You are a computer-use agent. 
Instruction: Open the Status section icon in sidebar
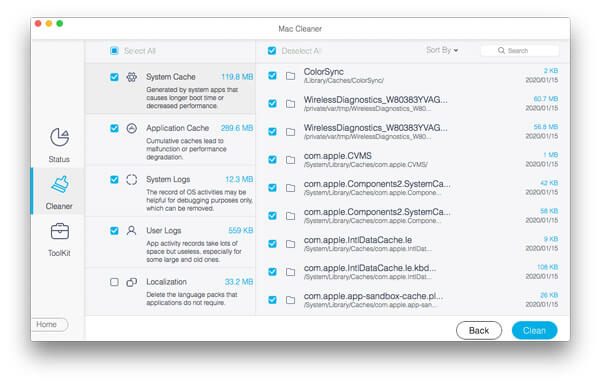point(59,137)
